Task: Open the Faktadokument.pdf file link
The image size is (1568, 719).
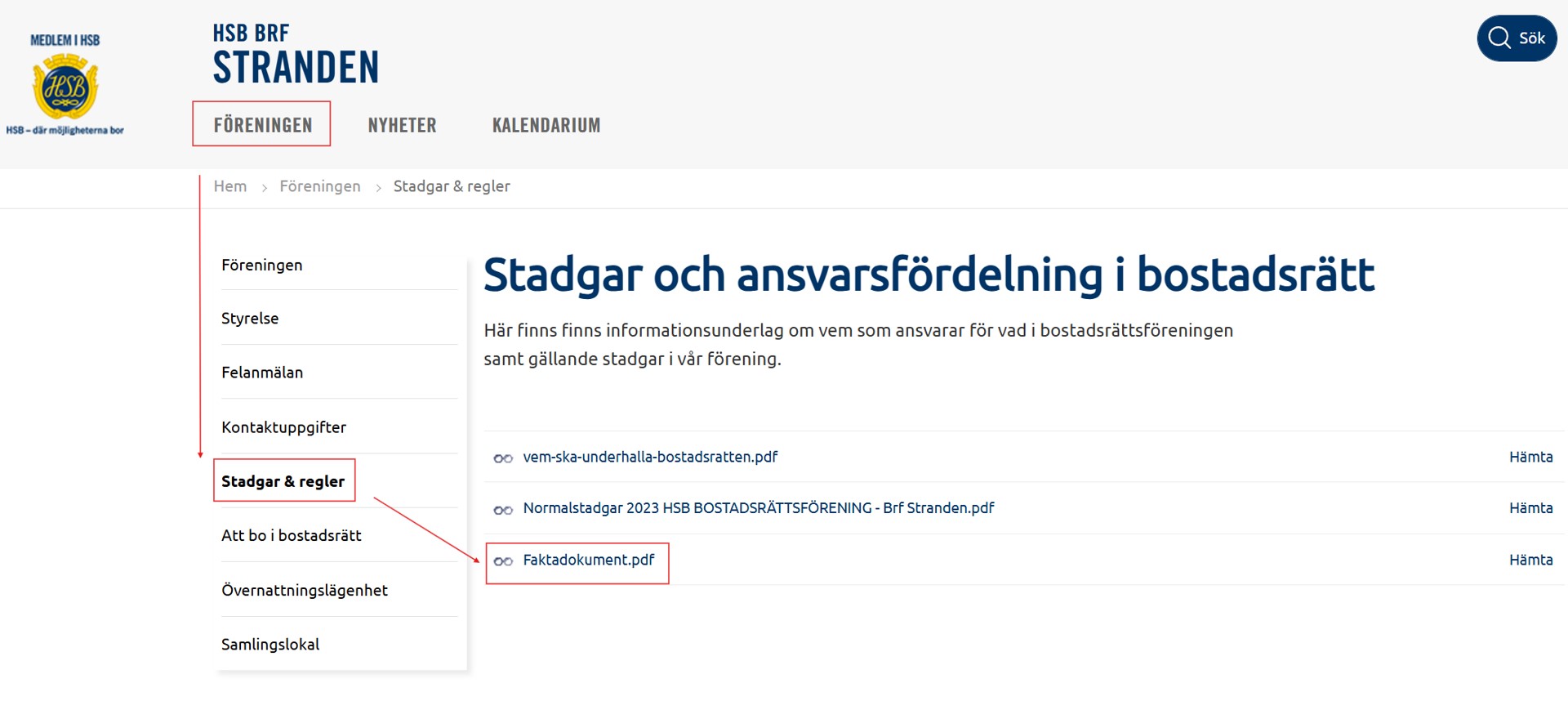Action: 588,560
